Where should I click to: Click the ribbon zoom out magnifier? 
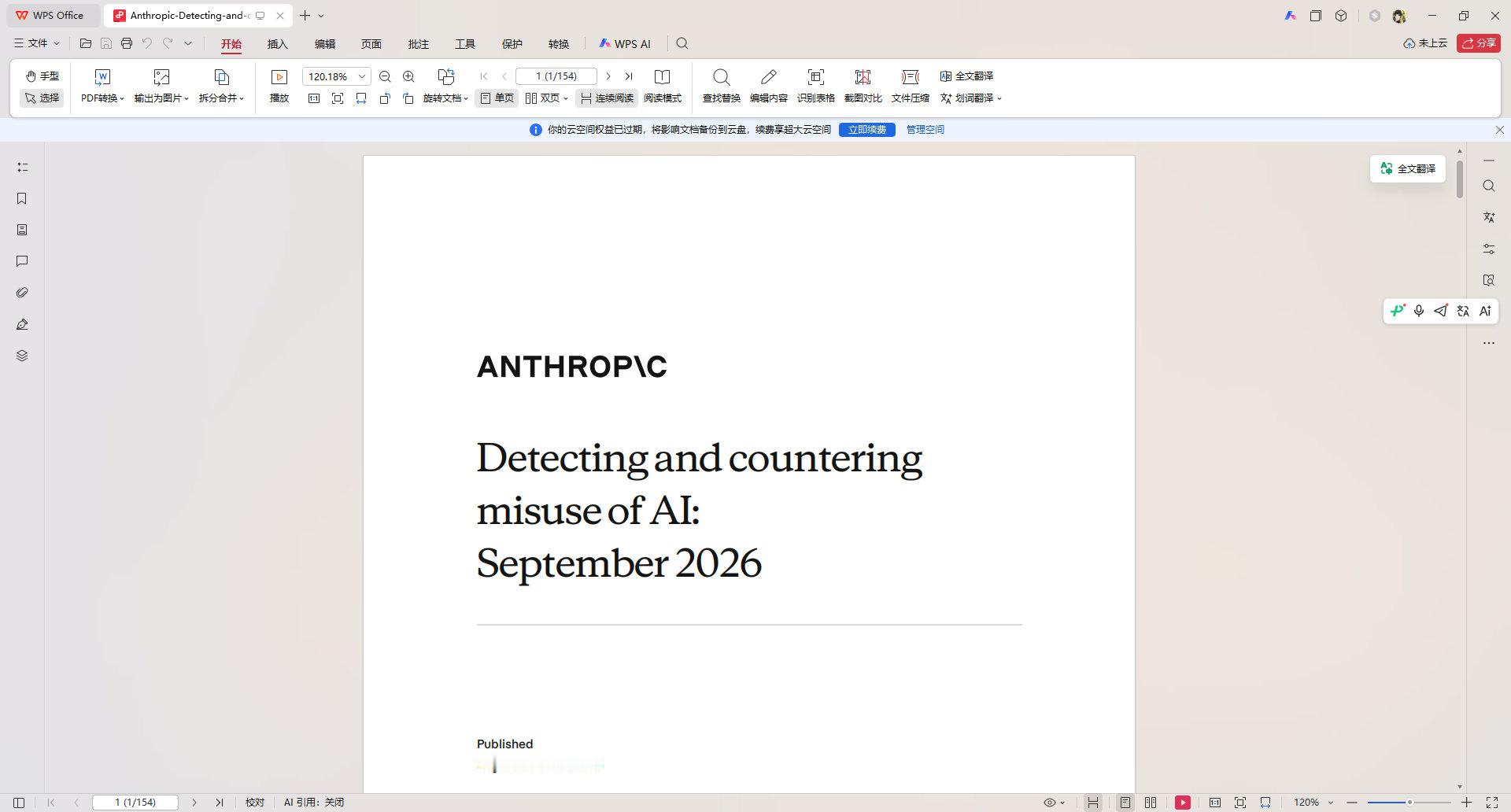click(x=385, y=76)
